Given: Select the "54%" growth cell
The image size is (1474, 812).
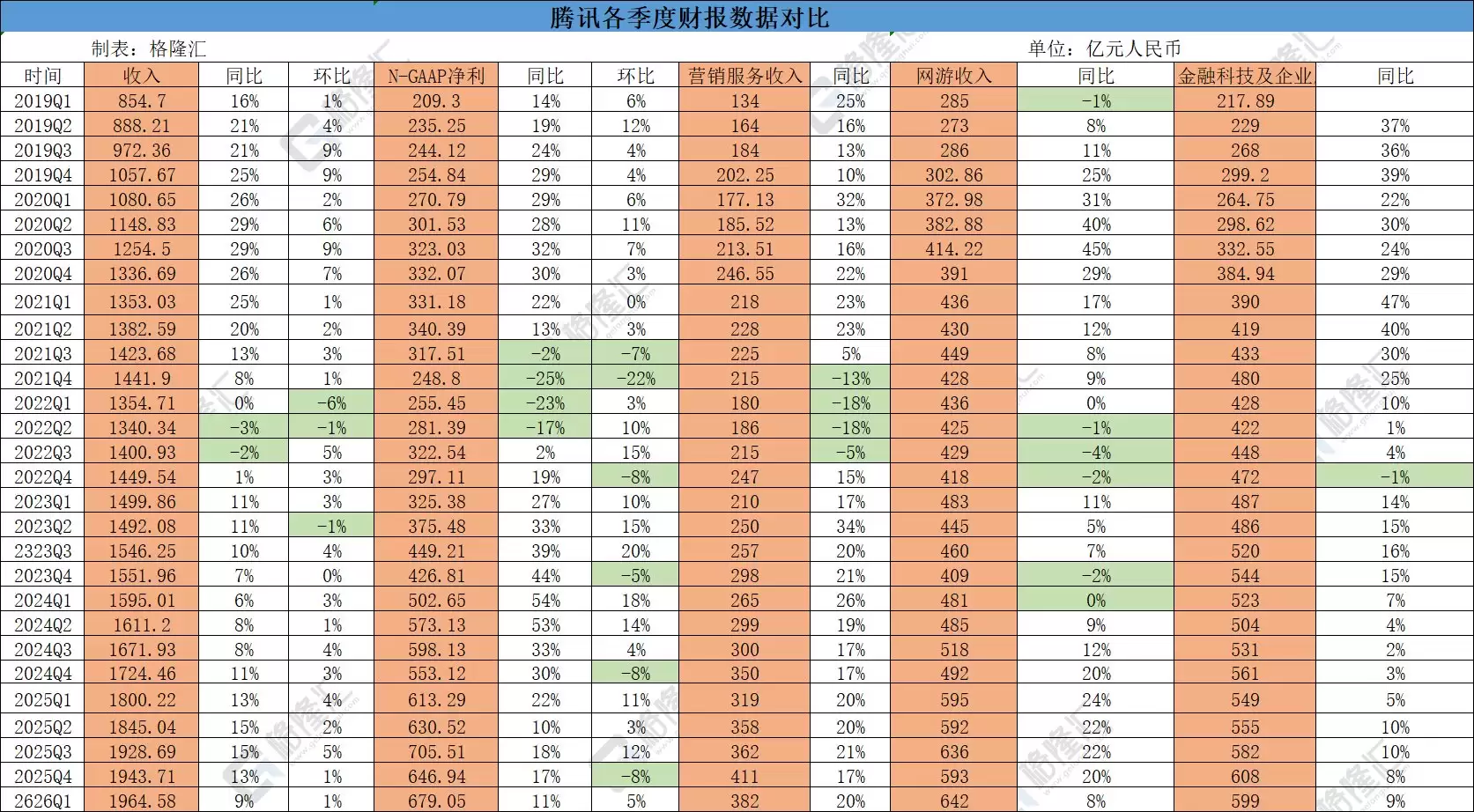Looking at the screenshot, I should (545, 601).
